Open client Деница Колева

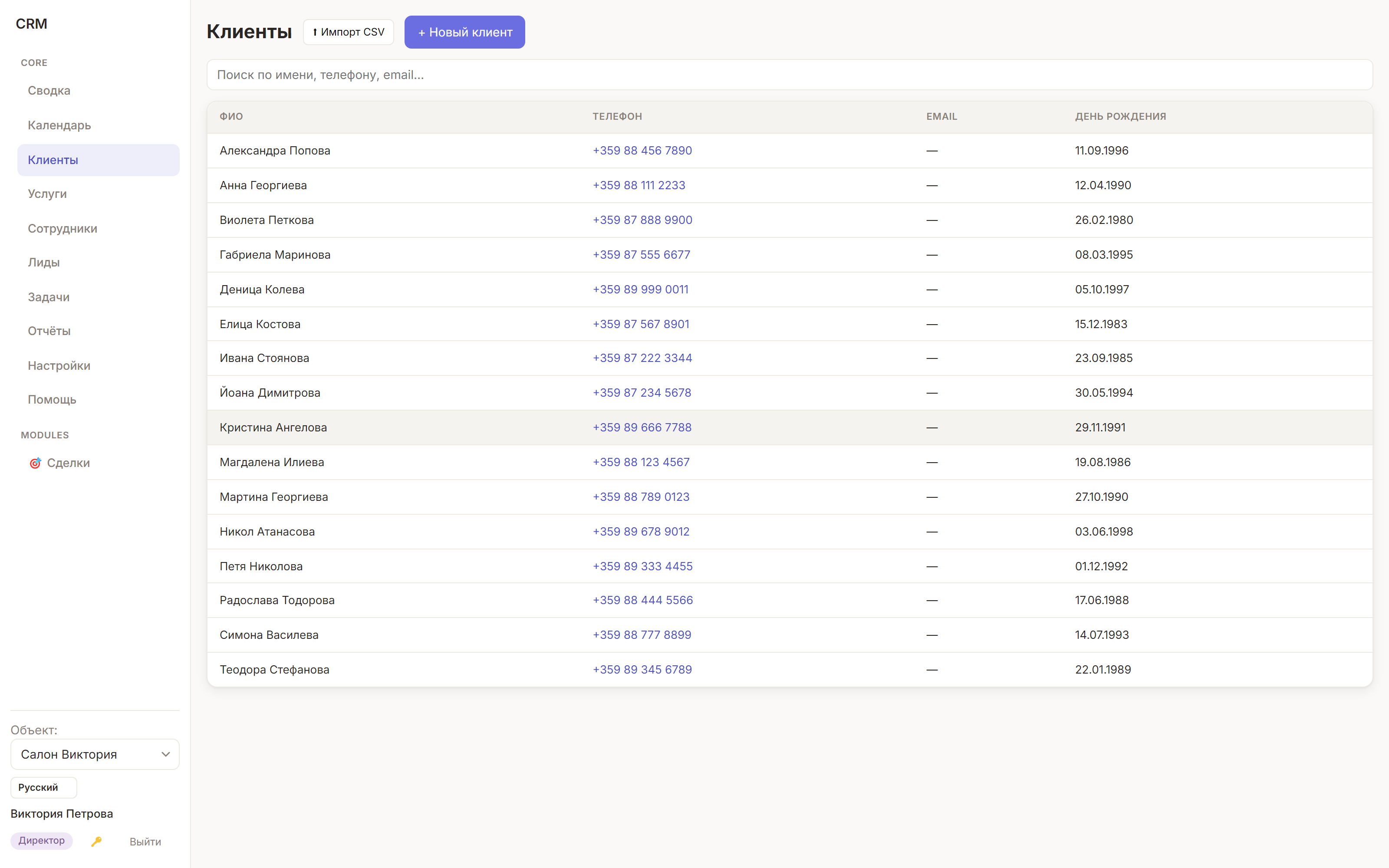tap(262, 289)
